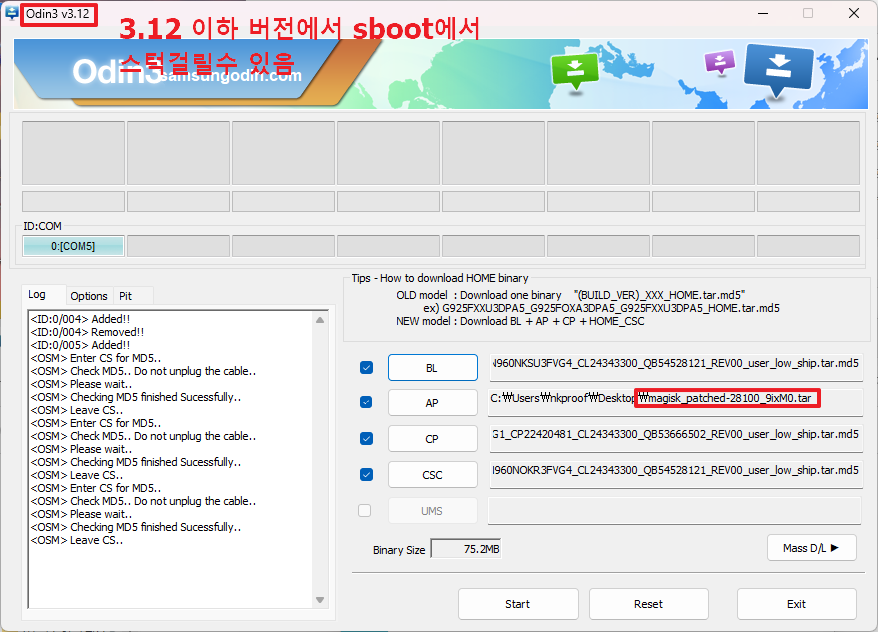Click the AP button to choose file
Viewport: 878px width, 632px height.
point(432,403)
